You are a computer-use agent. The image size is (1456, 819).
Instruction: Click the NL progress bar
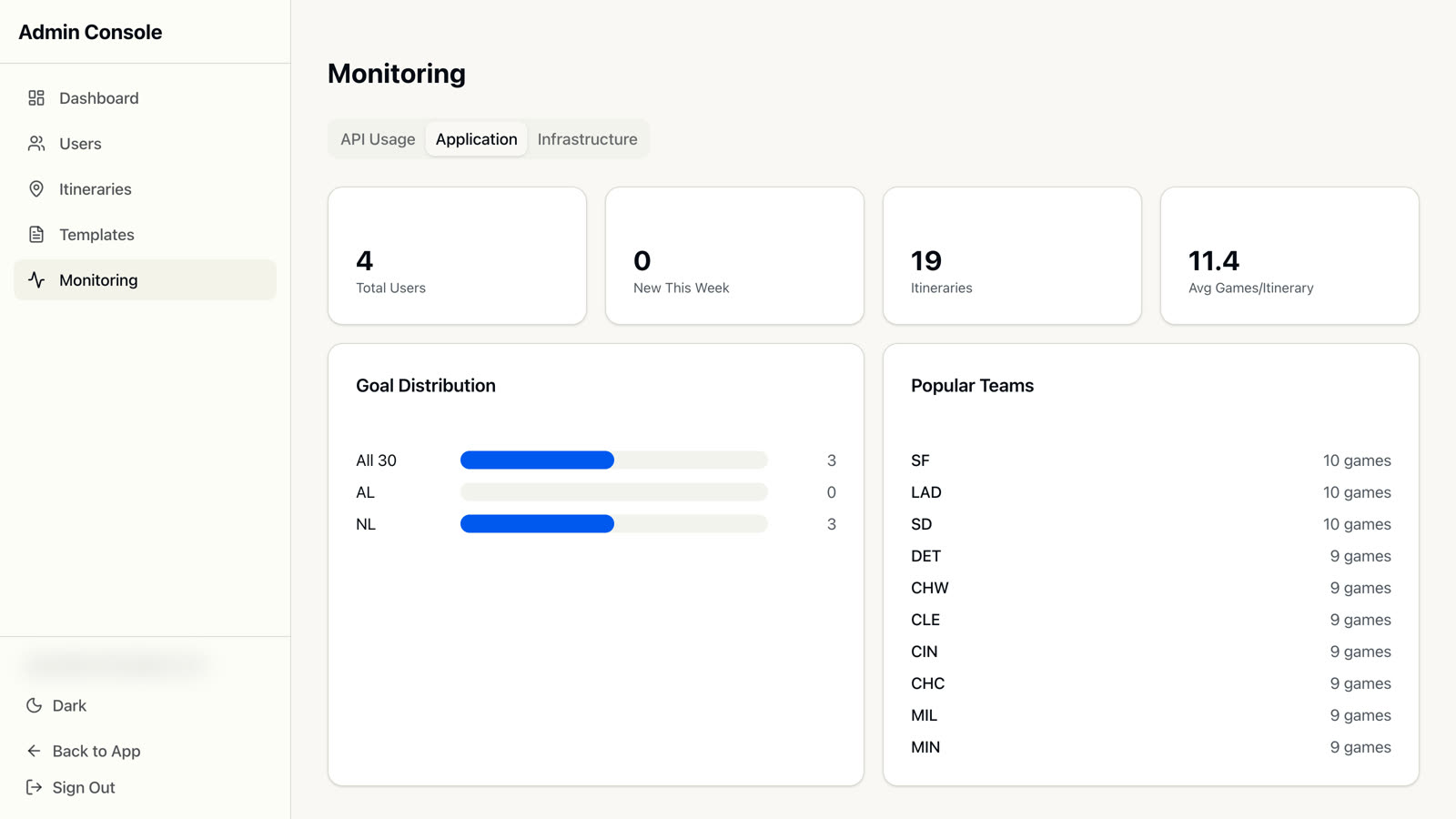click(x=614, y=524)
